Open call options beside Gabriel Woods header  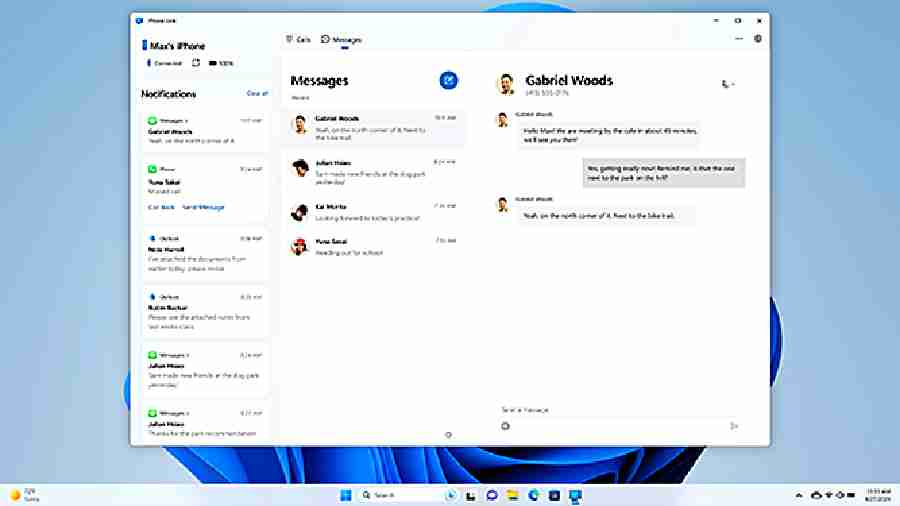click(x=728, y=84)
